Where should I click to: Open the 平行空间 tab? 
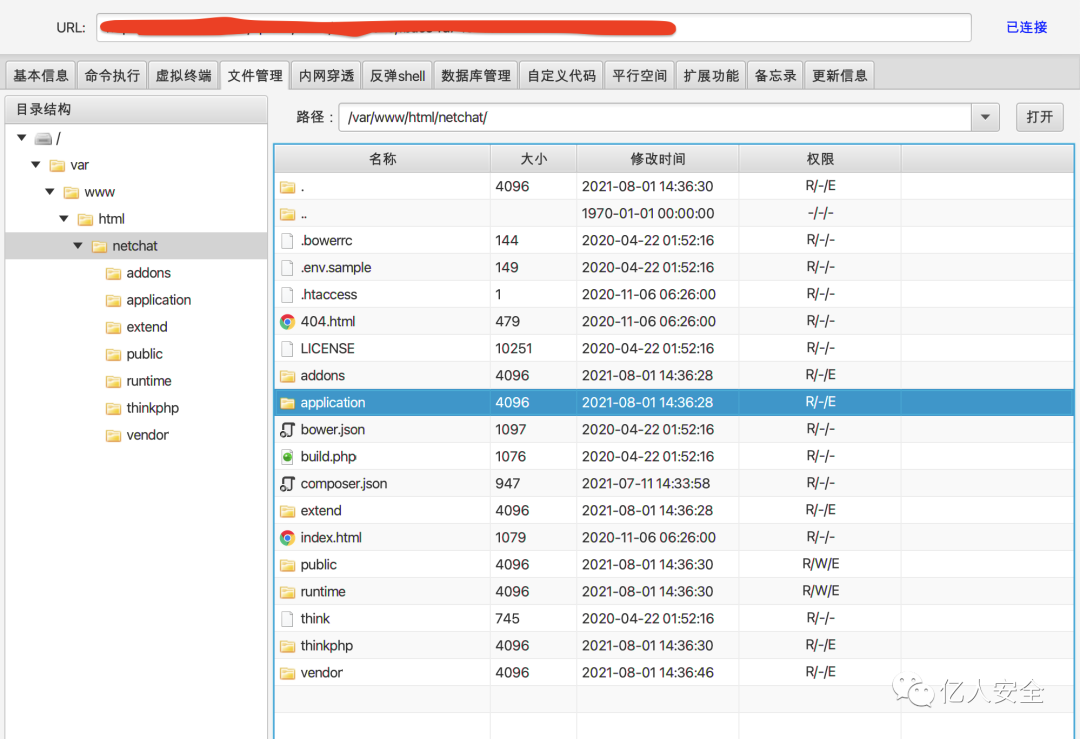point(640,76)
